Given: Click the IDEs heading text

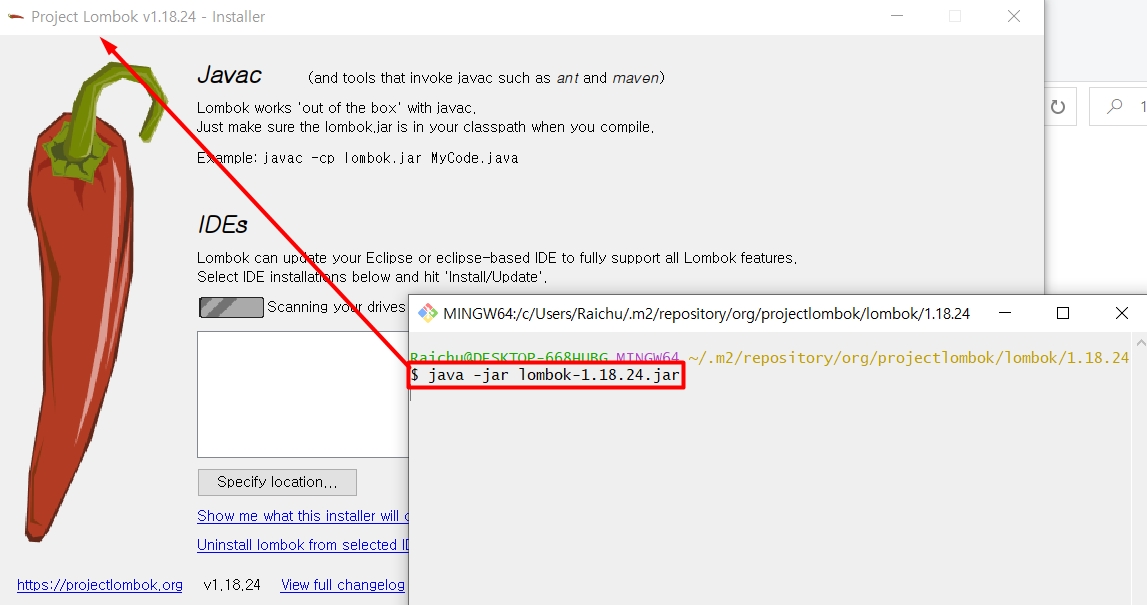Looking at the screenshot, I should [222, 225].
